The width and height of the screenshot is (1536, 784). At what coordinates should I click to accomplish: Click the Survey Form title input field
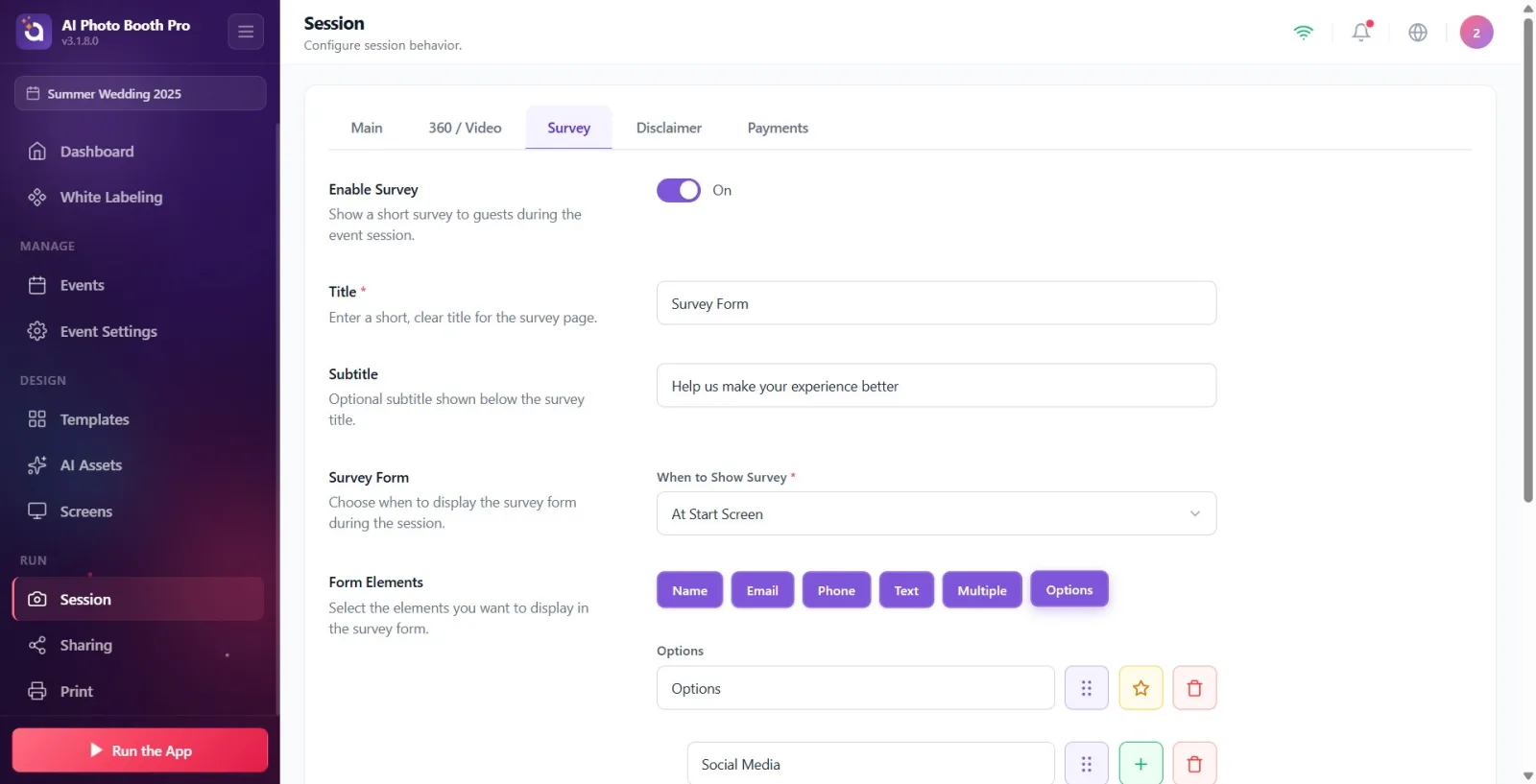click(936, 303)
